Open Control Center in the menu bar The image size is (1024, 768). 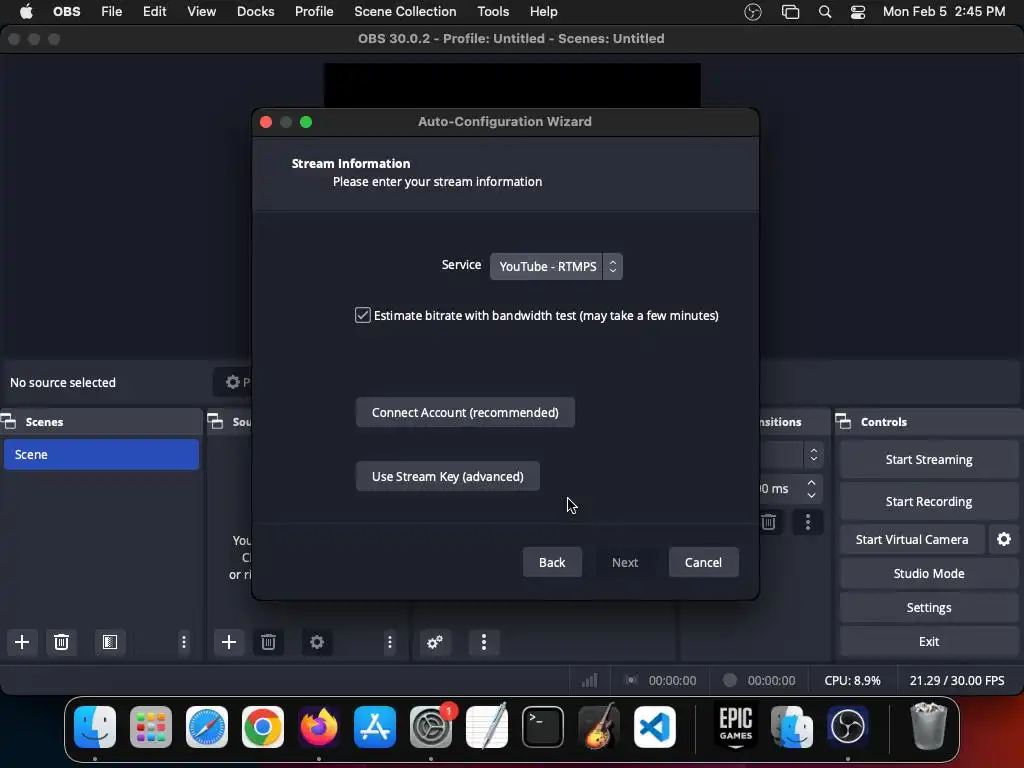click(x=857, y=12)
